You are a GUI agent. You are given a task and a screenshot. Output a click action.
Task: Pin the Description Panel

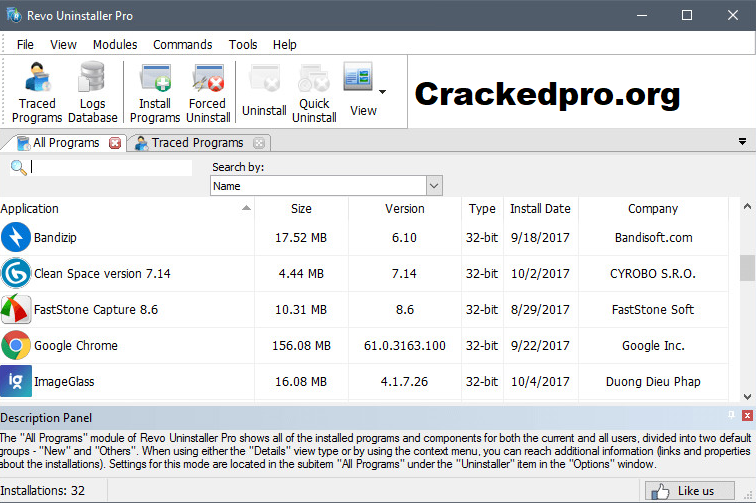pyautogui.click(x=731, y=415)
